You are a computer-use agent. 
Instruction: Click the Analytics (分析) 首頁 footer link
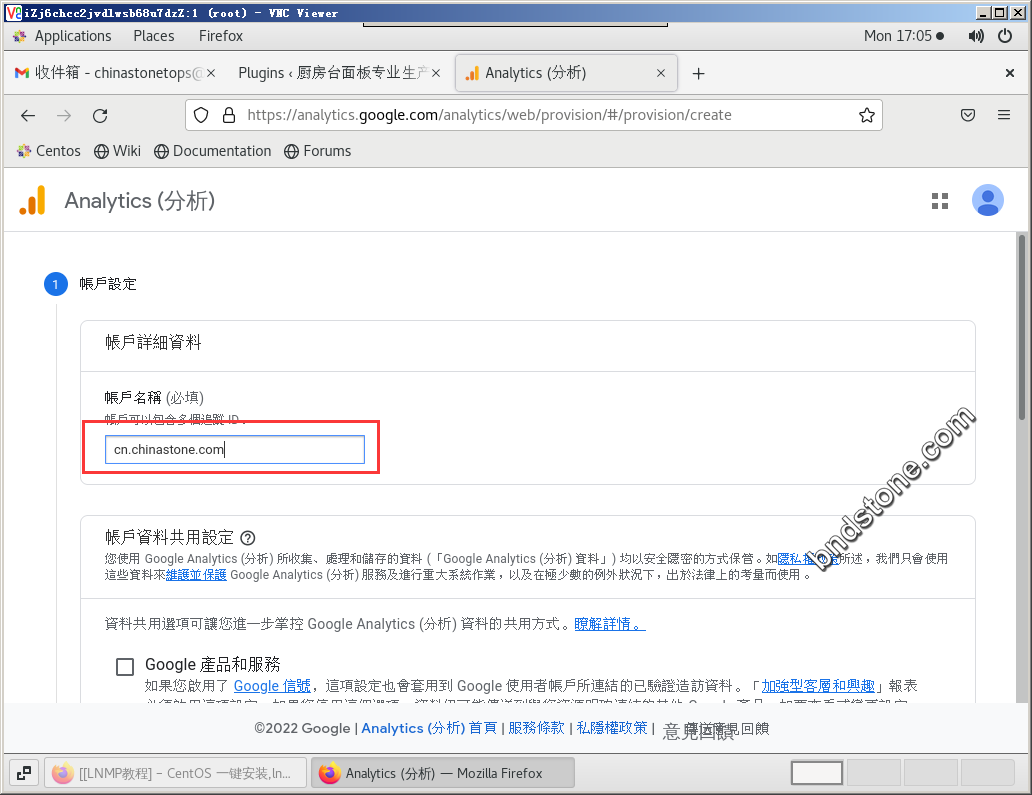click(x=429, y=728)
